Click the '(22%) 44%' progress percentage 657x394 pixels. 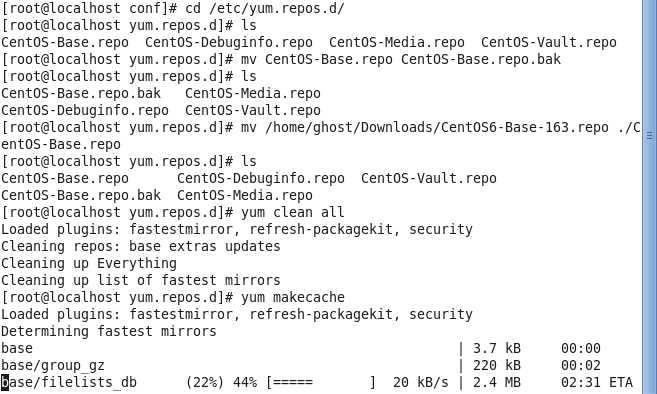click(x=222, y=382)
